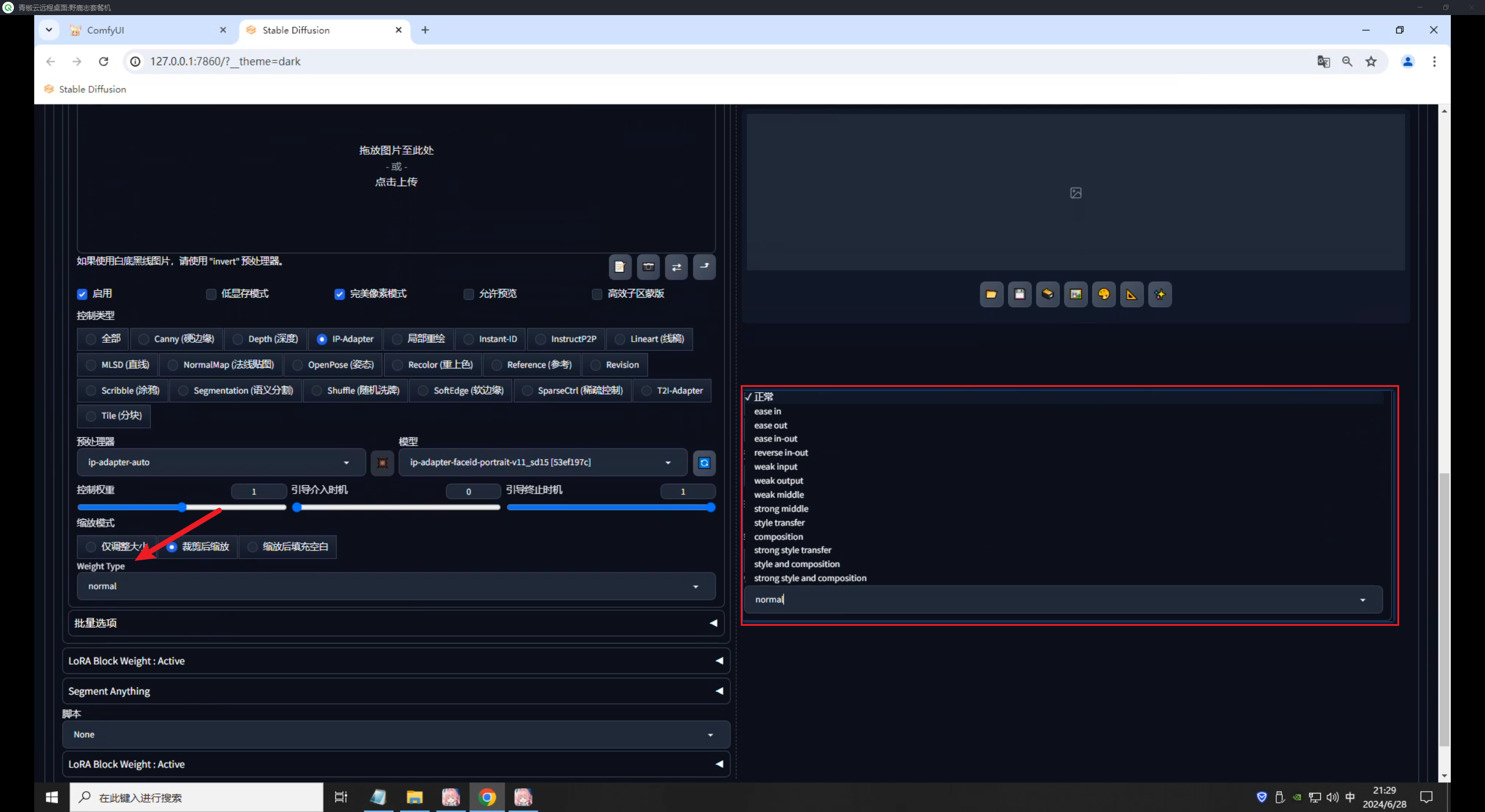Open the 脚本 script None dropdown
The width and height of the screenshot is (1485, 812).
(x=396, y=735)
